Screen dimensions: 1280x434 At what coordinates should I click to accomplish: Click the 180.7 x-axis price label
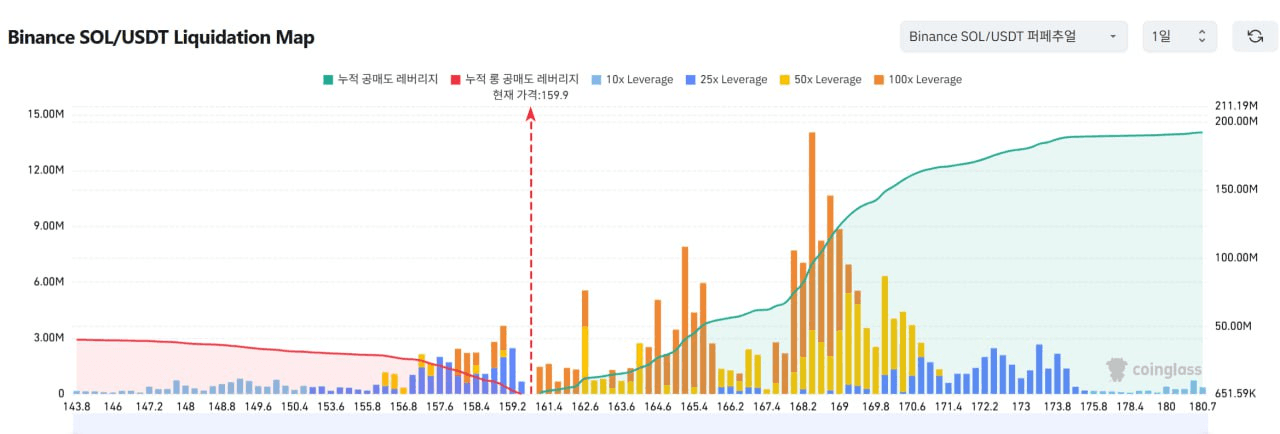click(1202, 407)
